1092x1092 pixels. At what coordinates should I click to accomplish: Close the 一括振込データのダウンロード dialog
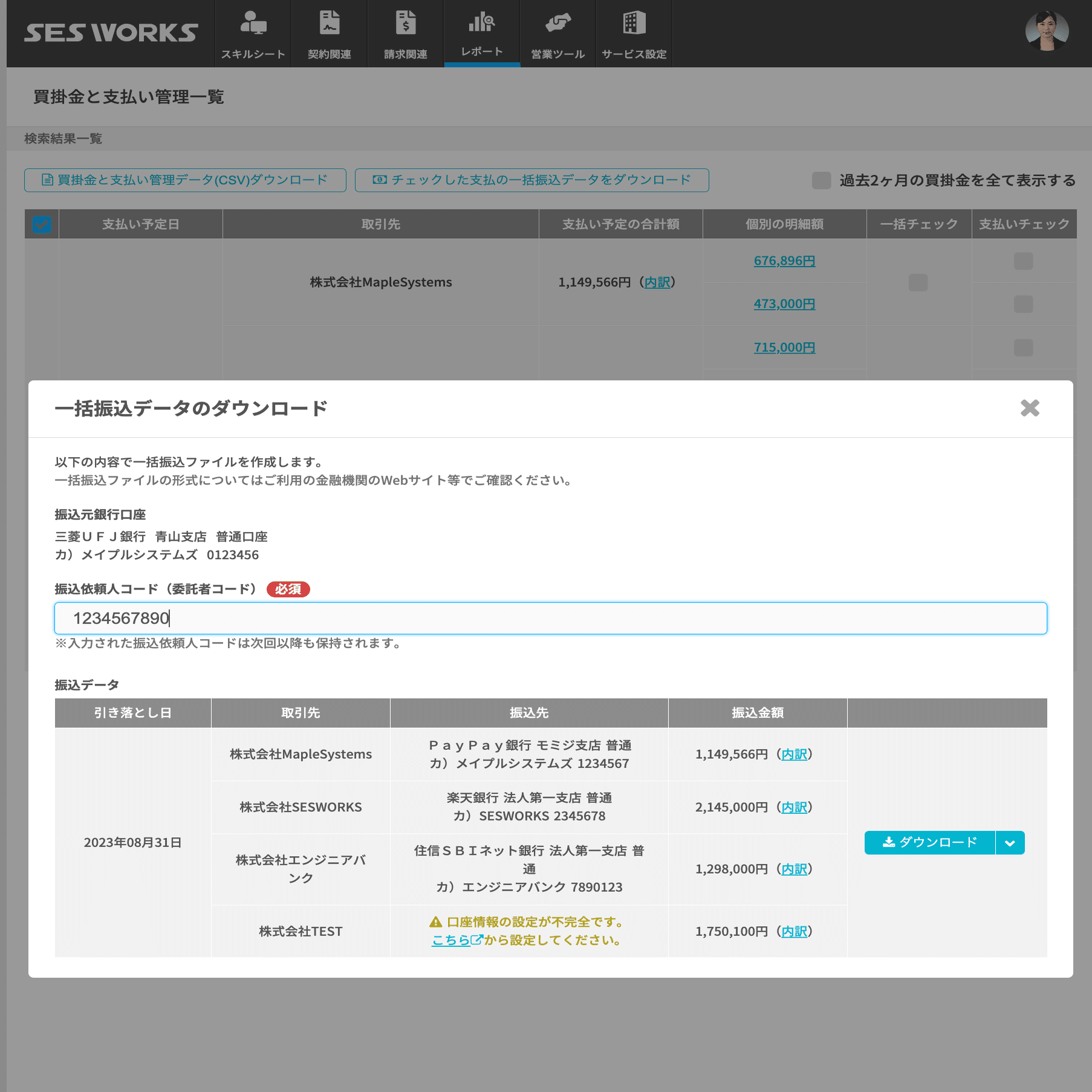pos(1030,408)
